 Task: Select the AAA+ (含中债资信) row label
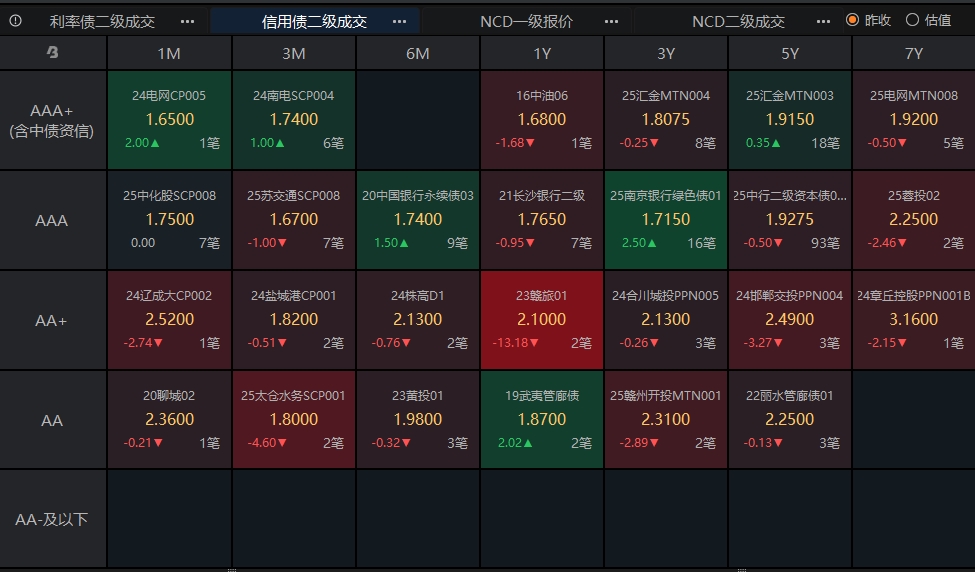coord(52,121)
